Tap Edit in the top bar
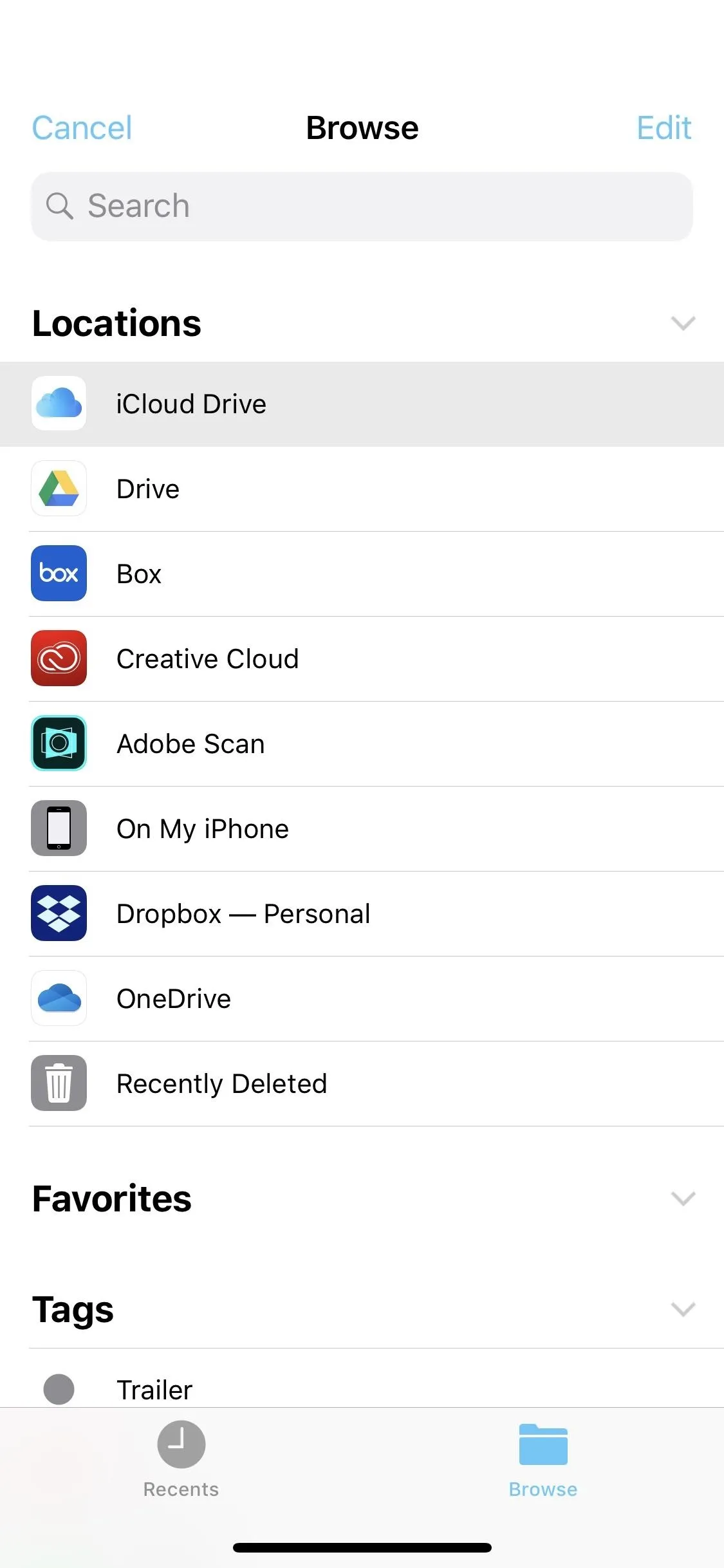This screenshot has width=724, height=1568. (664, 127)
